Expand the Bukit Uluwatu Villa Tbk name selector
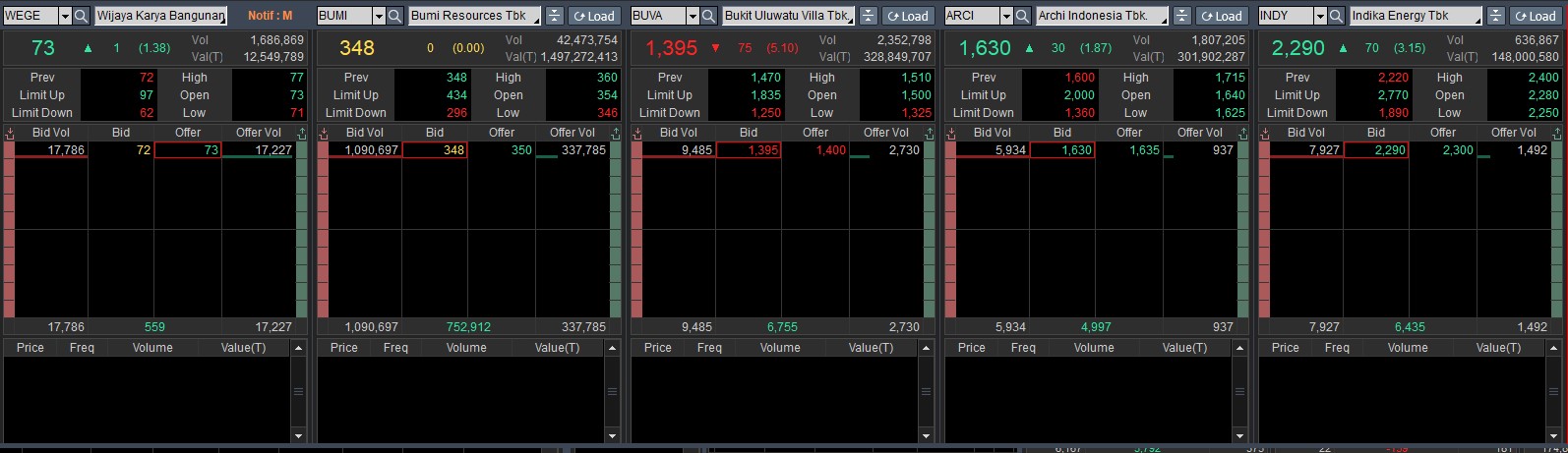The height and width of the screenshot is (453, 1568). [x=850, y=20]
